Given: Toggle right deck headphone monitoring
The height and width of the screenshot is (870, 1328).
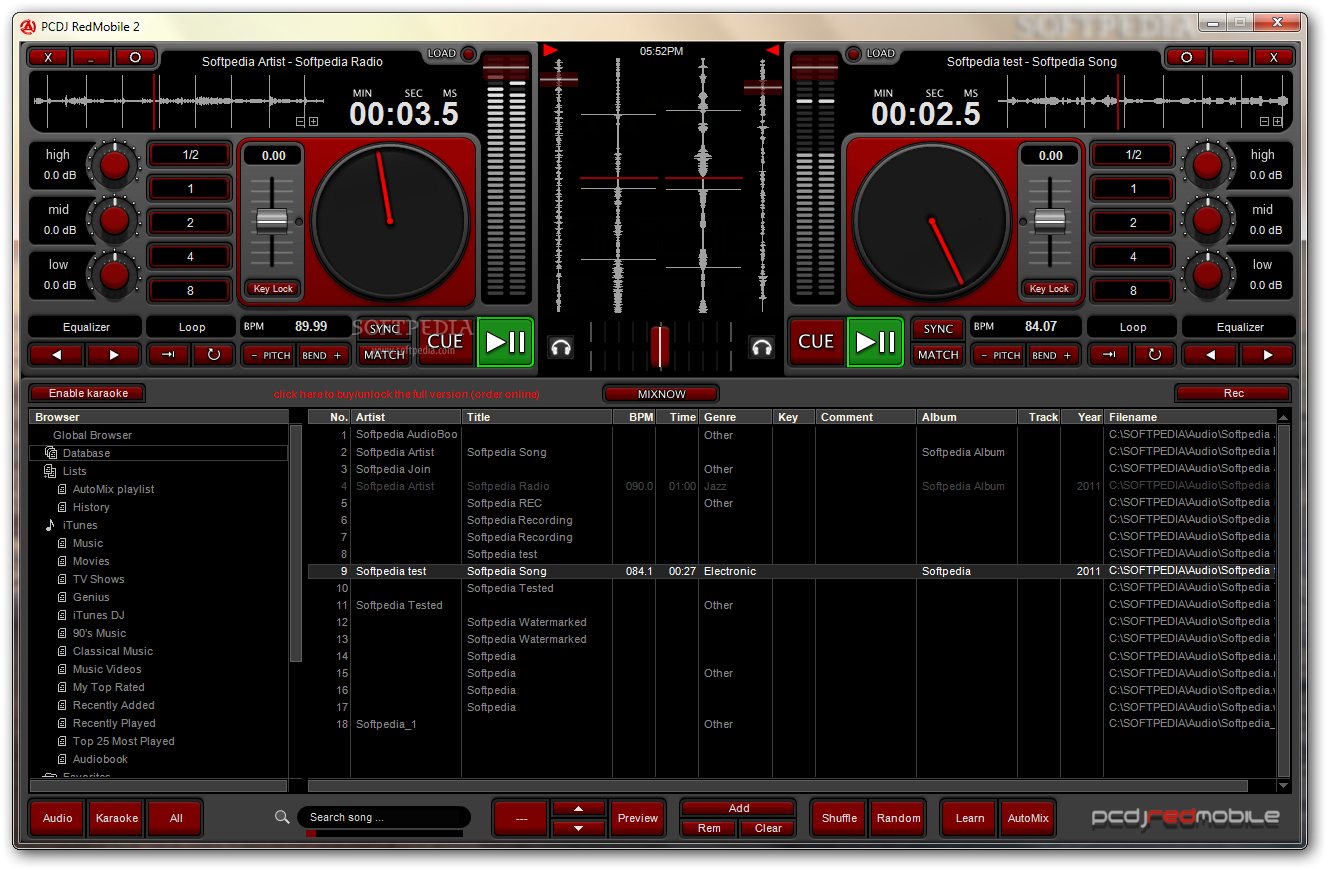Looking at the screenshot, I should click(x=762, y=348).
